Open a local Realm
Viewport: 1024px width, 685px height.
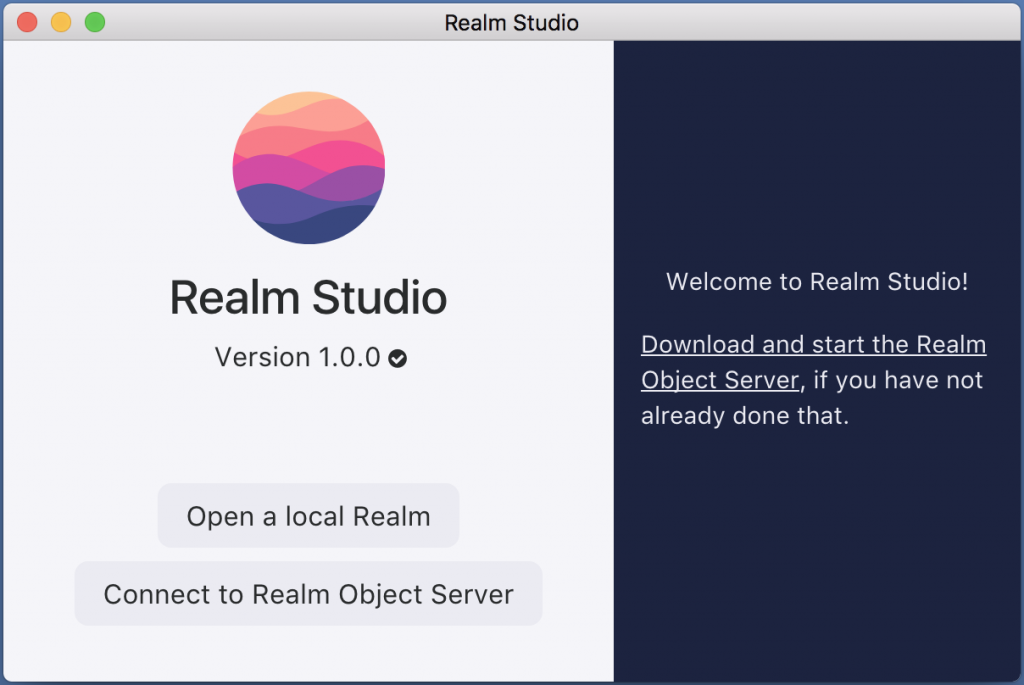[308, 516]
